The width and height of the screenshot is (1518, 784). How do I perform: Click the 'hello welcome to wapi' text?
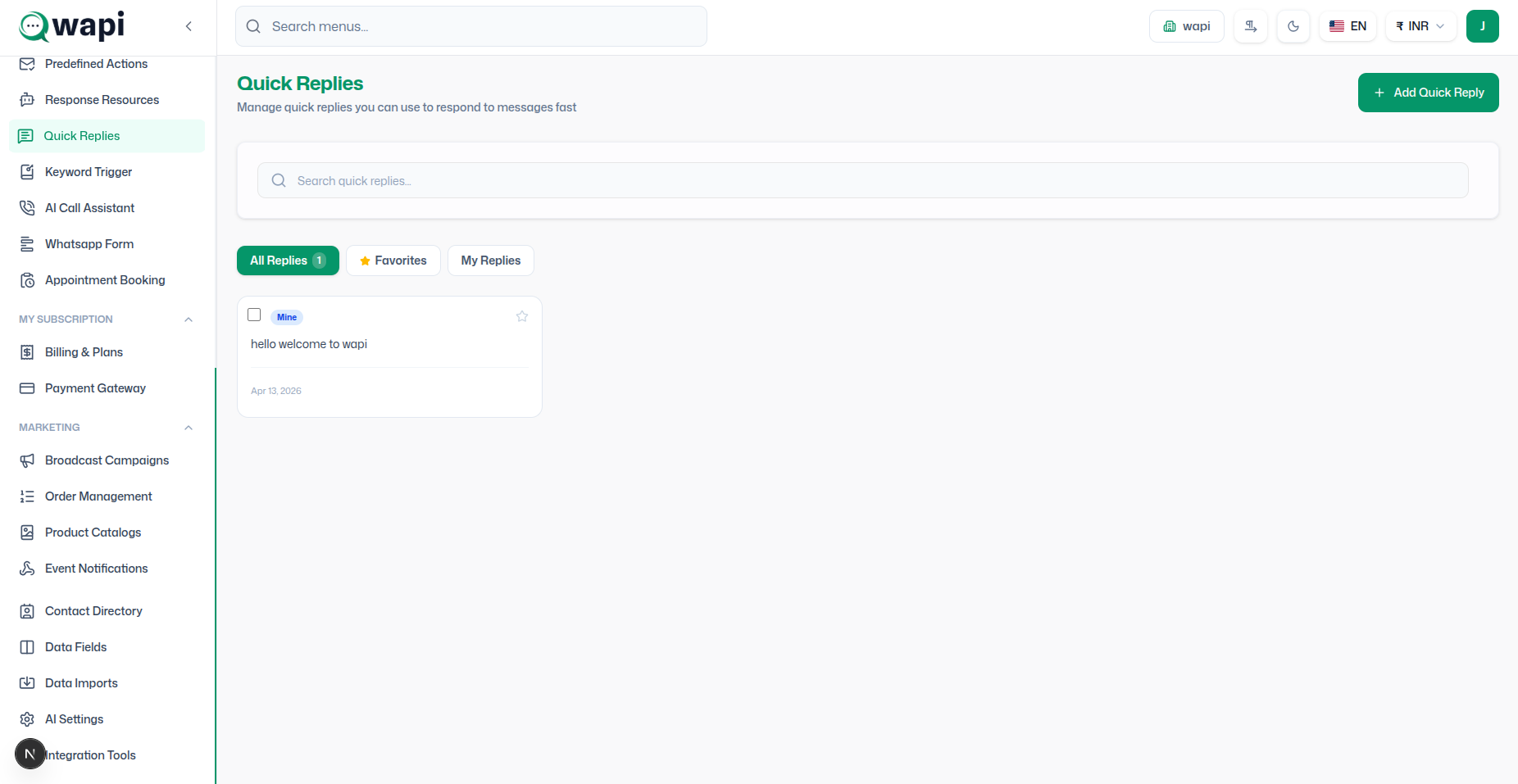pyautogui.click(x=309, y=344)
